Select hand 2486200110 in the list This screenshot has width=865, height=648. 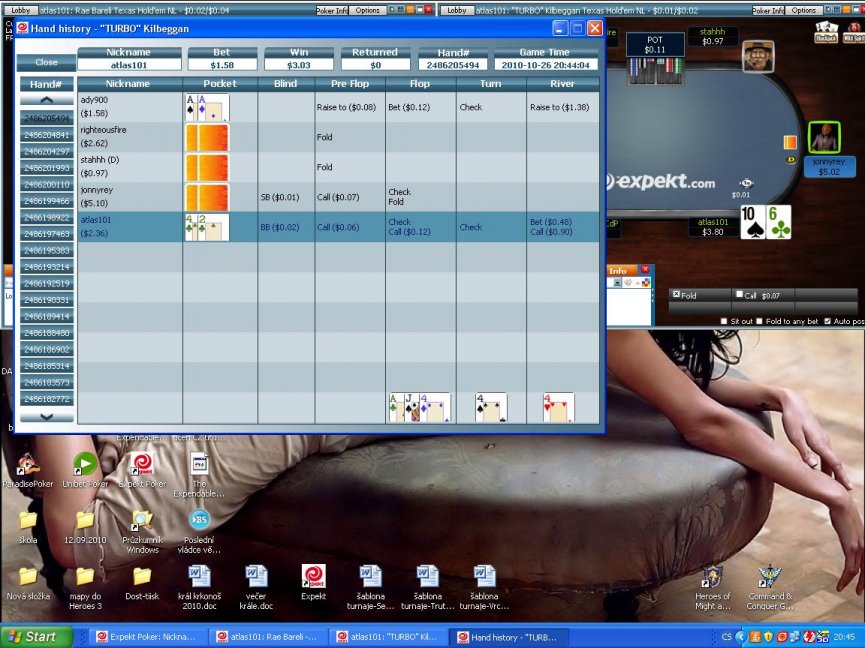(x=47, y=184)
